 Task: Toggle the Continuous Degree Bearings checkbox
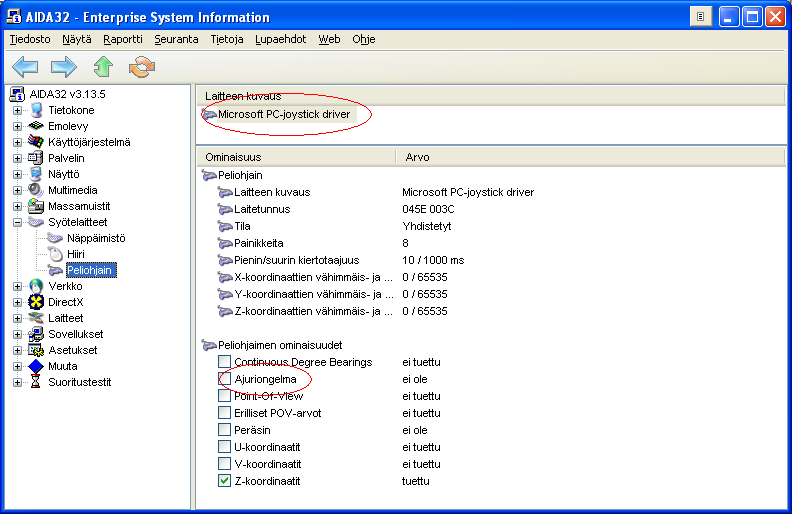225,362
